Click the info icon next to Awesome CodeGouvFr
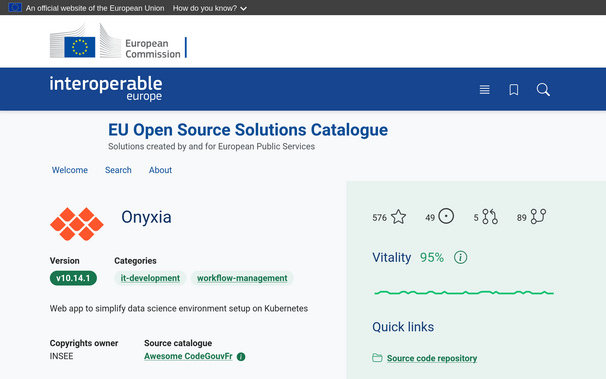The height and width of the screenshot is (379, 606). [x=241, y=357]
